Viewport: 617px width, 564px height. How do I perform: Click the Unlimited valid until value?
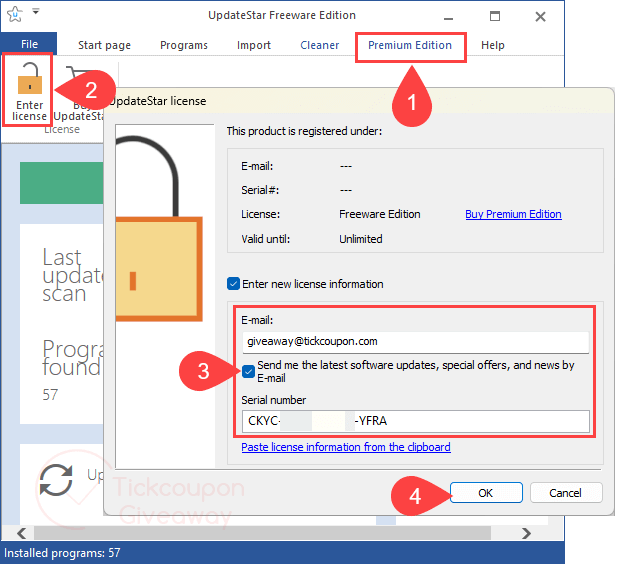tap(361, 239)
